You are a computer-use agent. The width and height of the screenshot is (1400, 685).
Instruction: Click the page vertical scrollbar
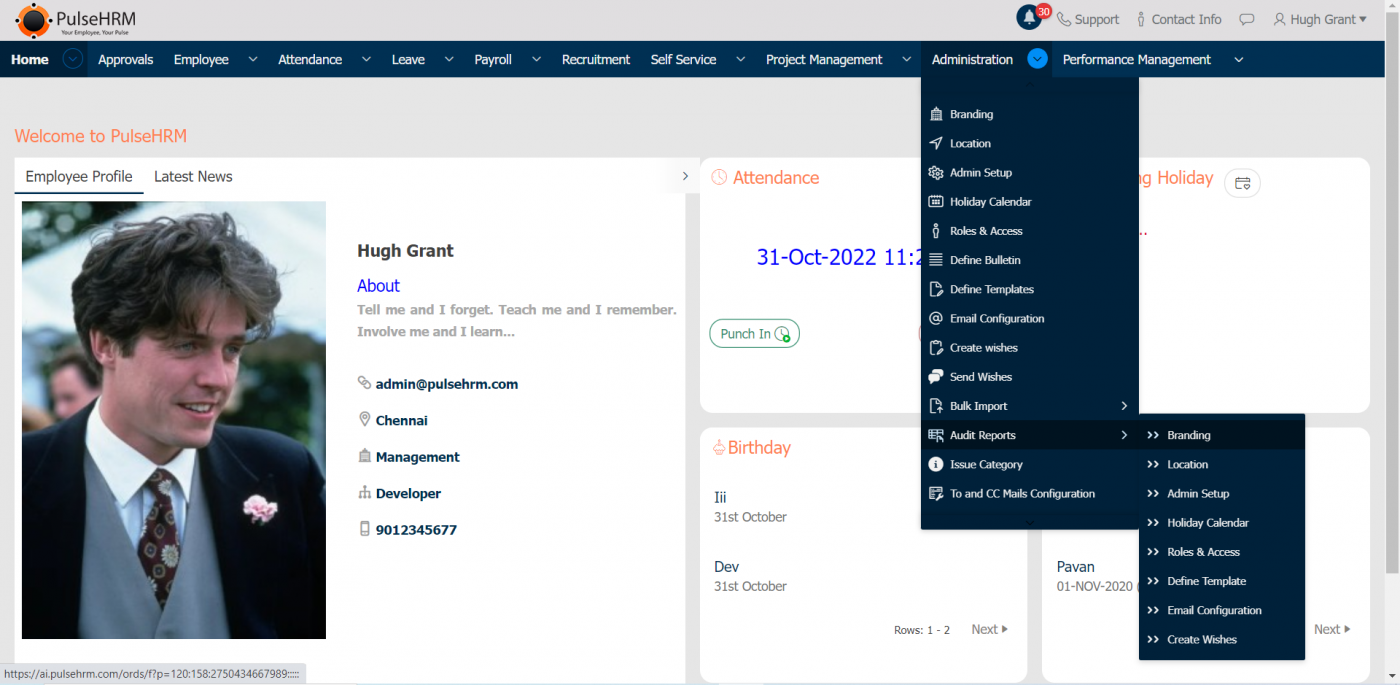(x=1392, y=300)
